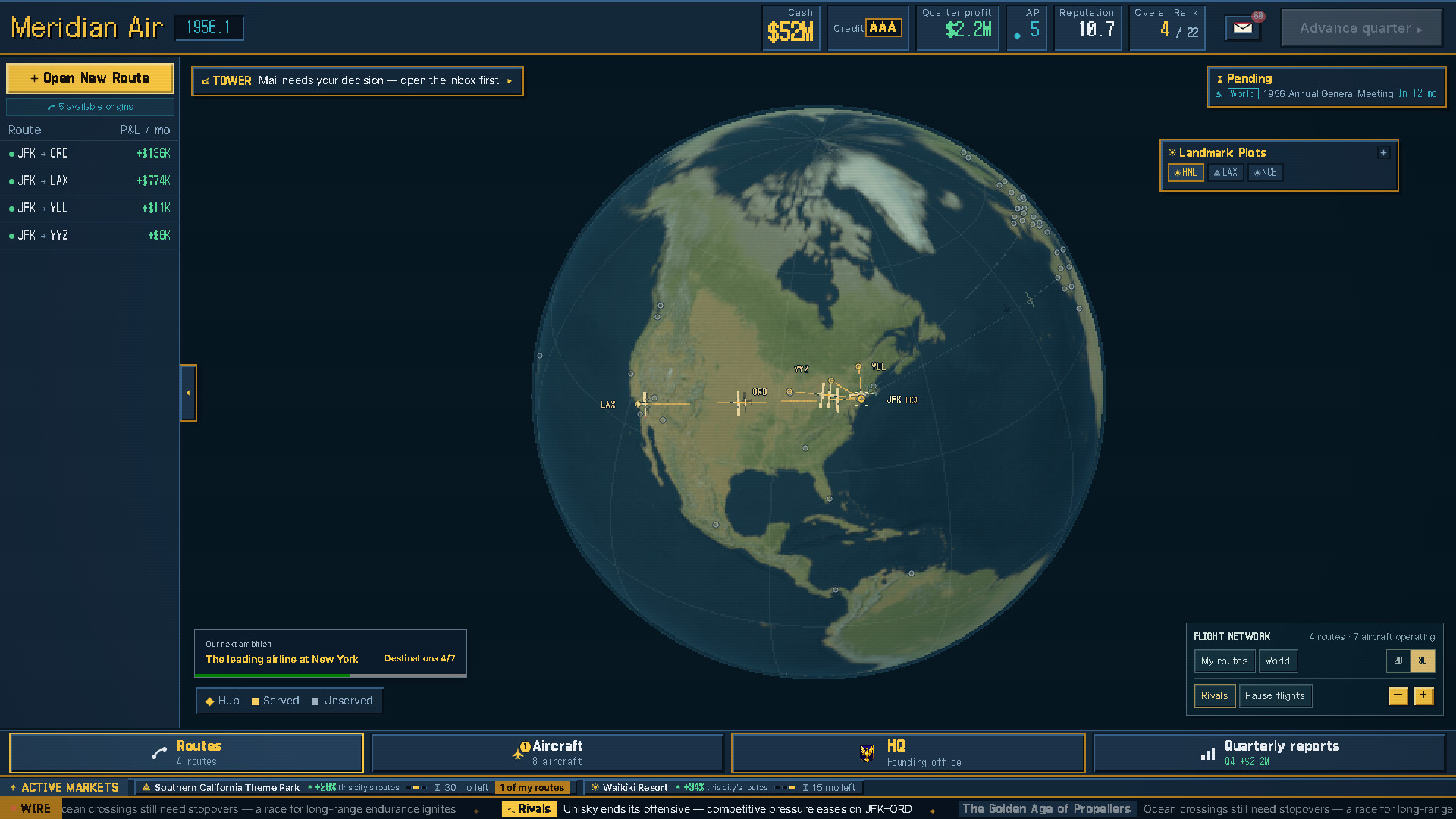Open the 5 available origins link
Viewport: 1456px width, 819px height.
(90, 107)
